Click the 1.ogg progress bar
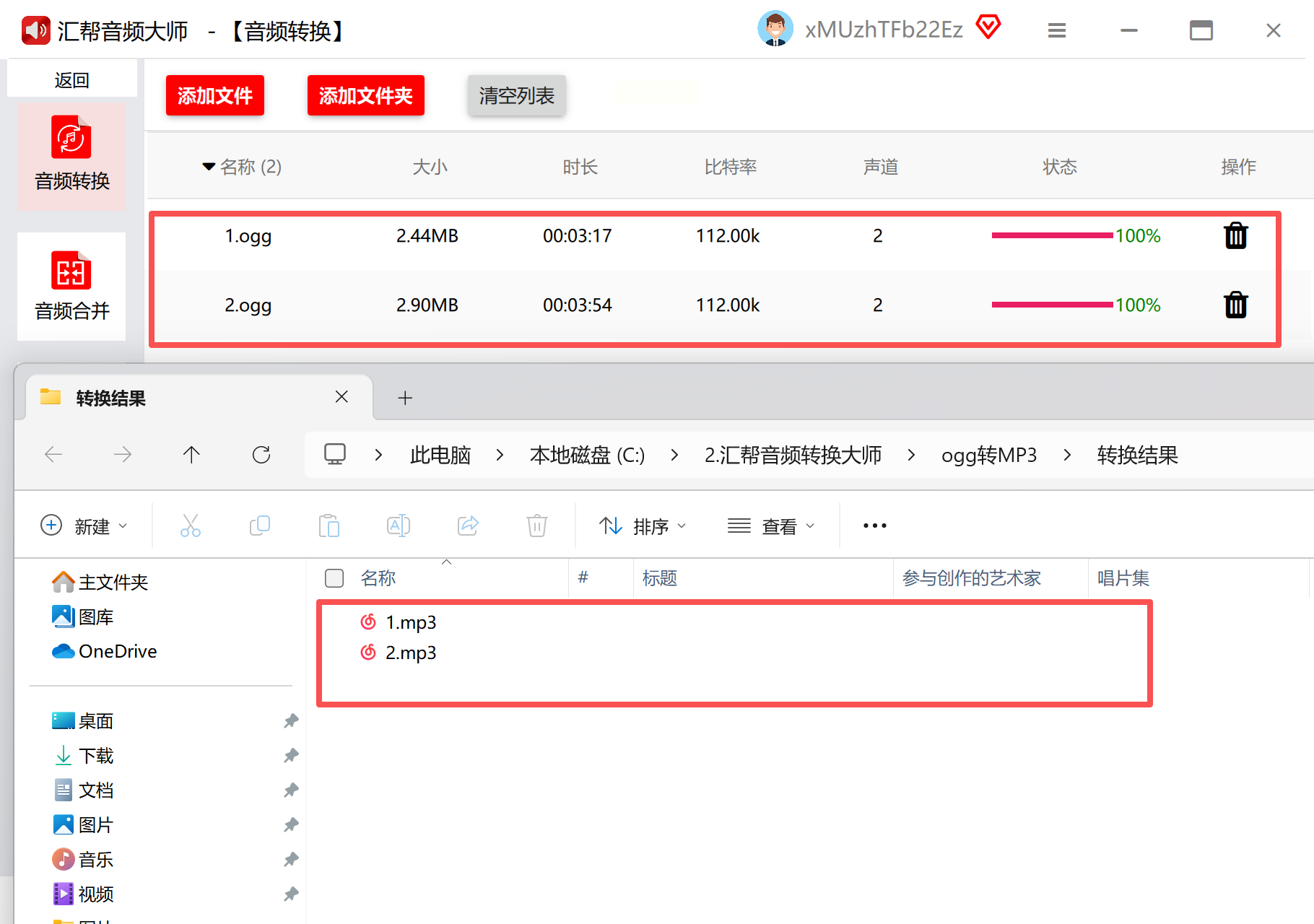The height and width of the screenshot is (924, 1314). pos(1051,235)
